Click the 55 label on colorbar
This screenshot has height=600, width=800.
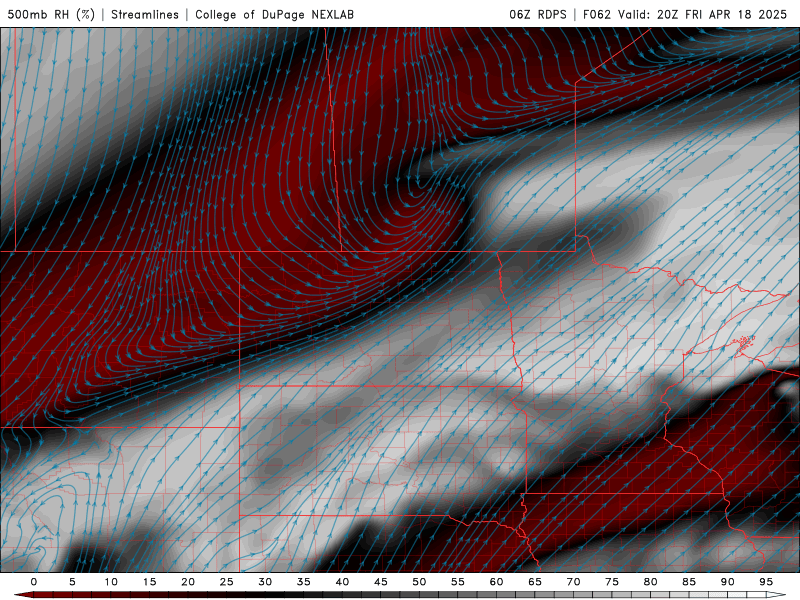458,582
